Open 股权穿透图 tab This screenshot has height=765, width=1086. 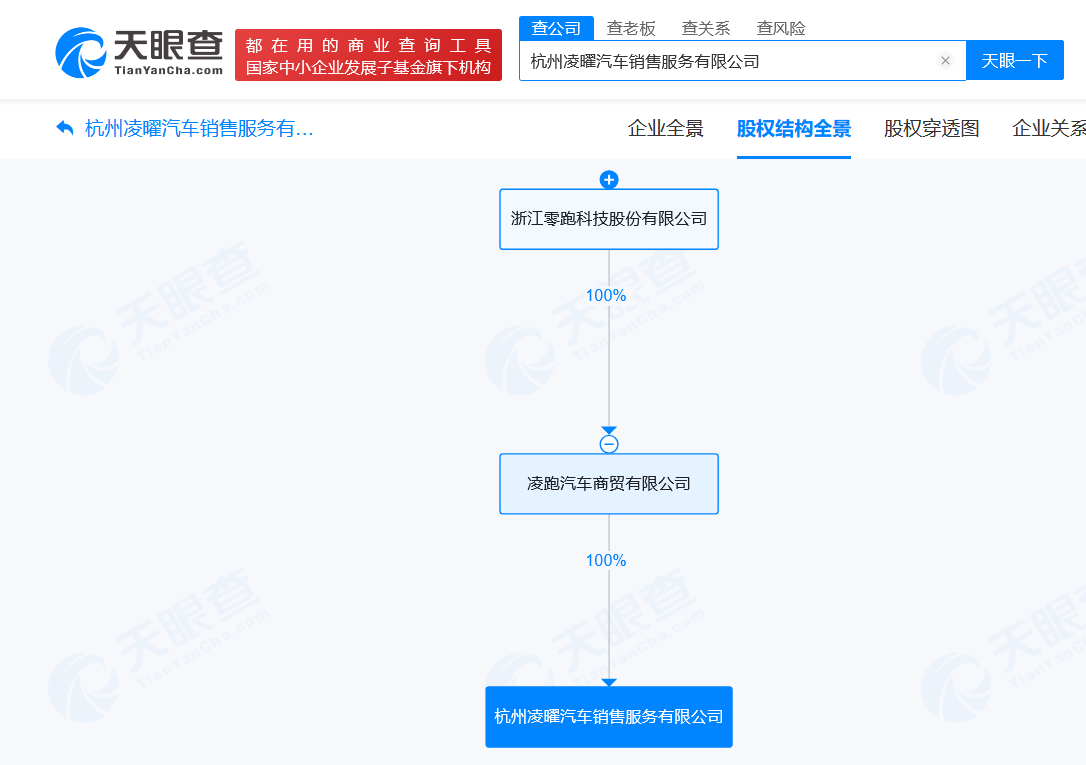tap(932, 129)
